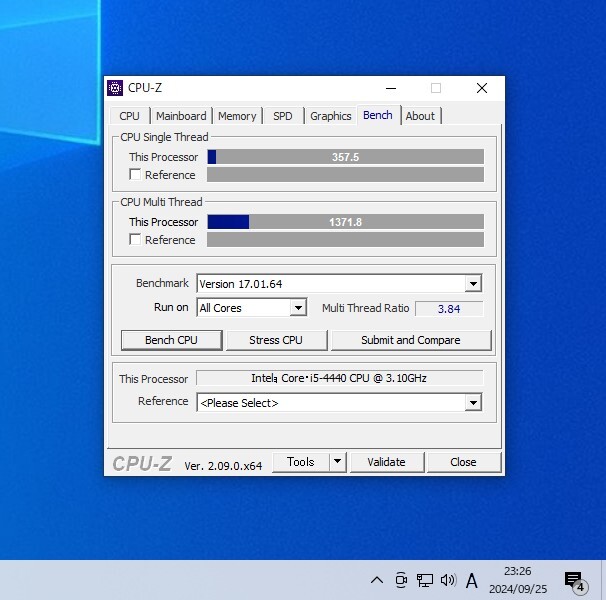Click the single thread Reference bar
606x600 pixels.
pyautogui.click(x=346, y=174)
